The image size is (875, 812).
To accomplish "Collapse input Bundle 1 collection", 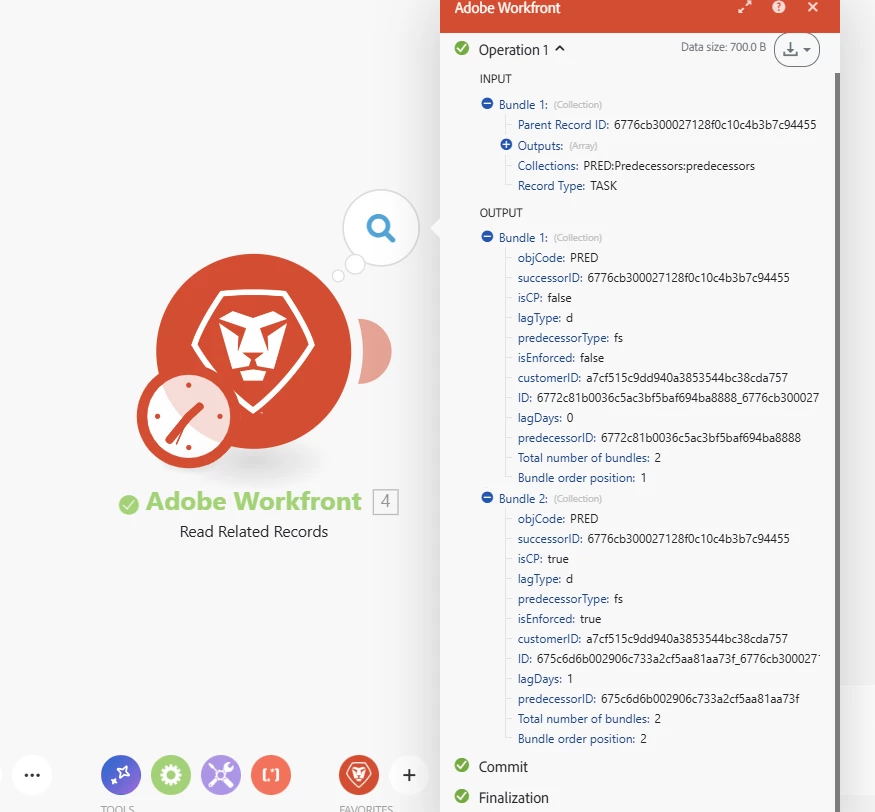I will 487,104.
